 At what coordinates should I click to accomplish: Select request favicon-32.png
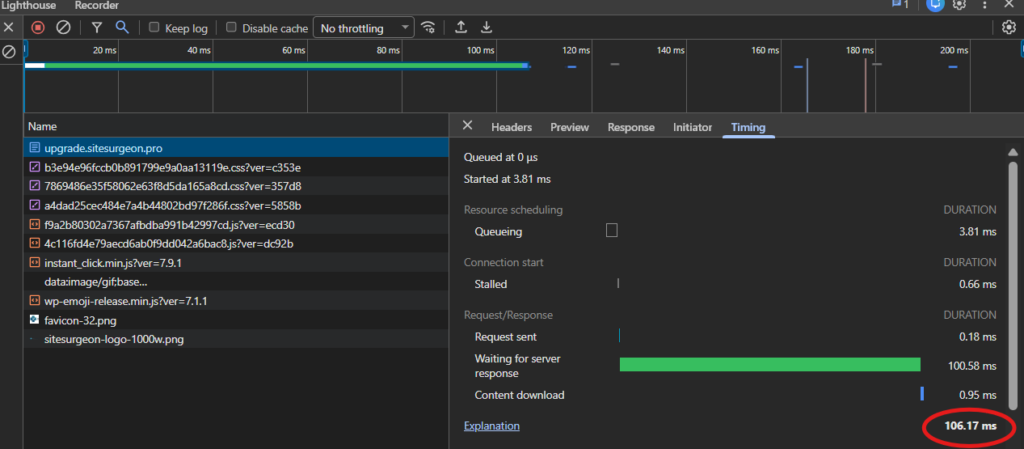click(x=236, y=320)
